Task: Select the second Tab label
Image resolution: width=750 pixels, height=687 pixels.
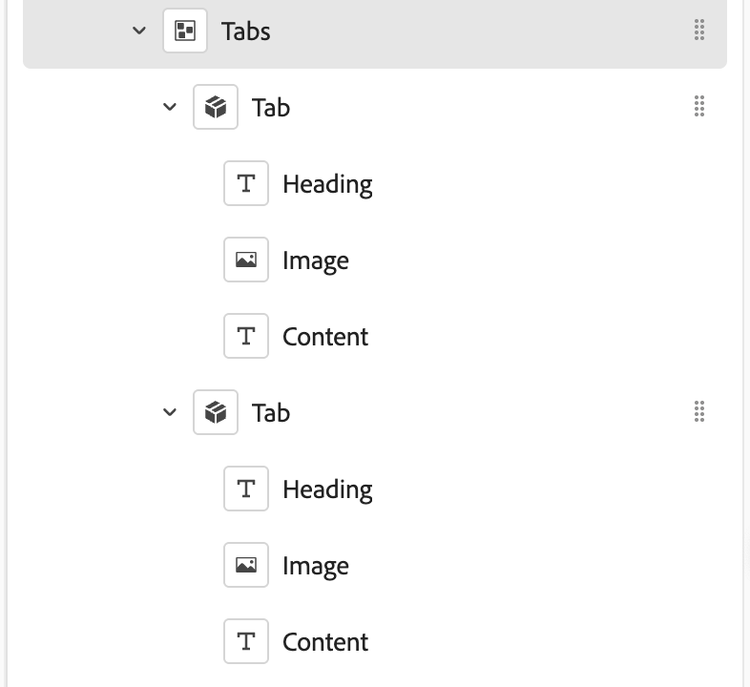Action: 271,412
